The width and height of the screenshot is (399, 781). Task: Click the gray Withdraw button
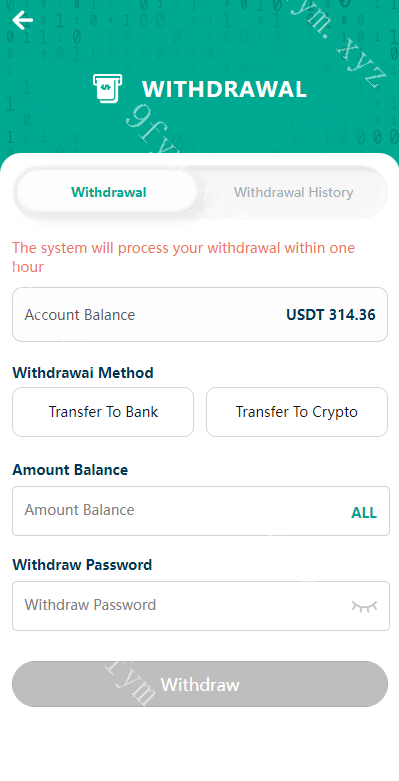point(200,684)
